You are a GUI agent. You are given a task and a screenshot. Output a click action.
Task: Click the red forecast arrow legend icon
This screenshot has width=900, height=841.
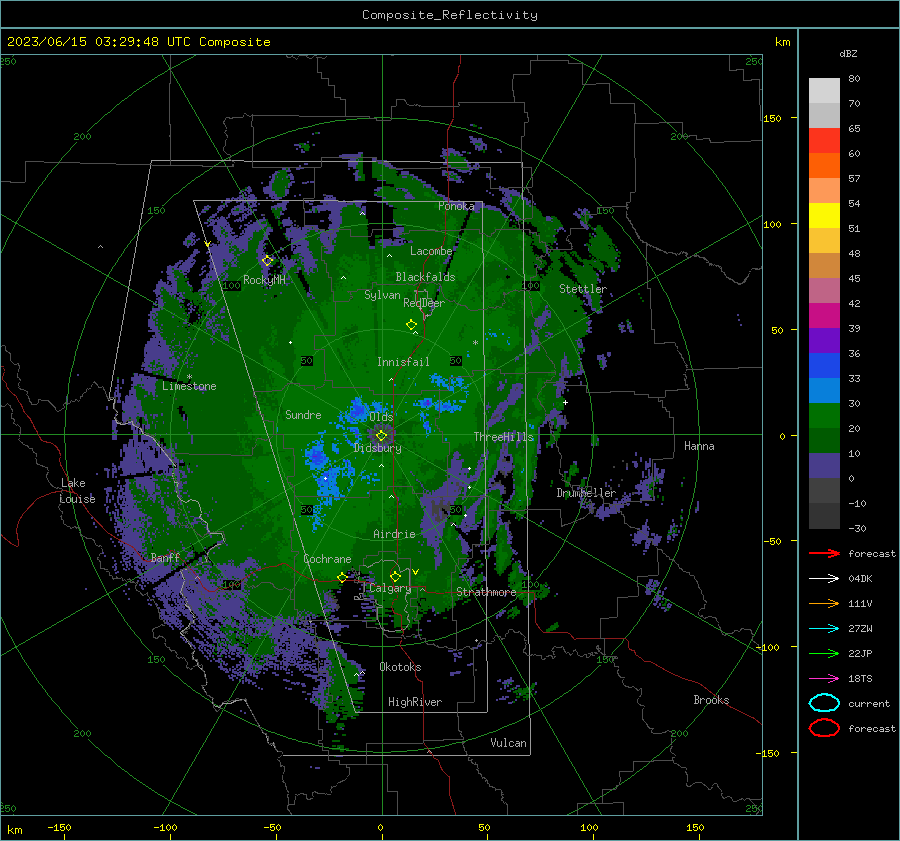(x=824, y=553)
